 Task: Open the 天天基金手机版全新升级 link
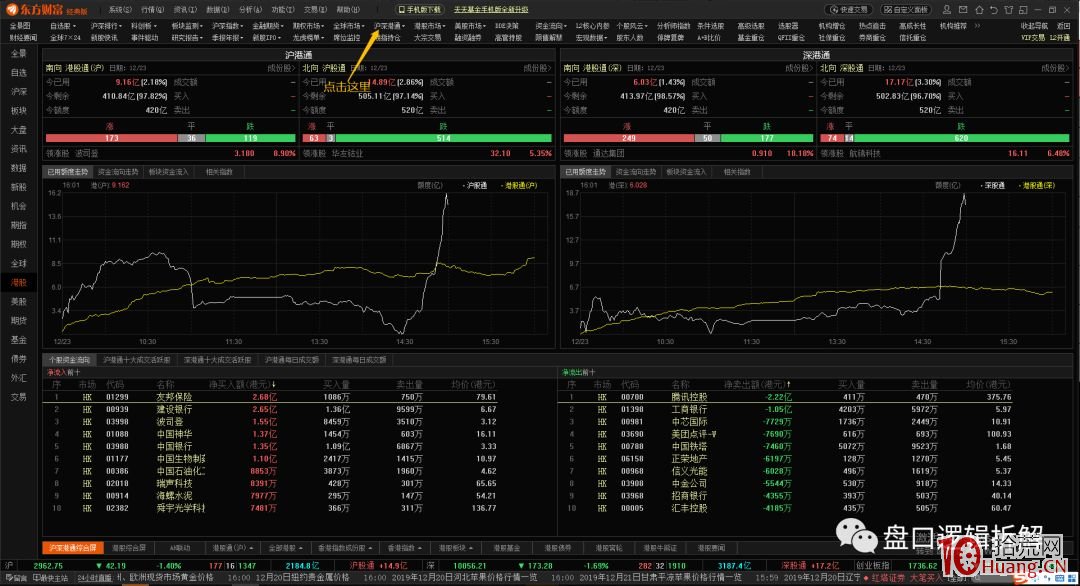click(x=491, y=10)
